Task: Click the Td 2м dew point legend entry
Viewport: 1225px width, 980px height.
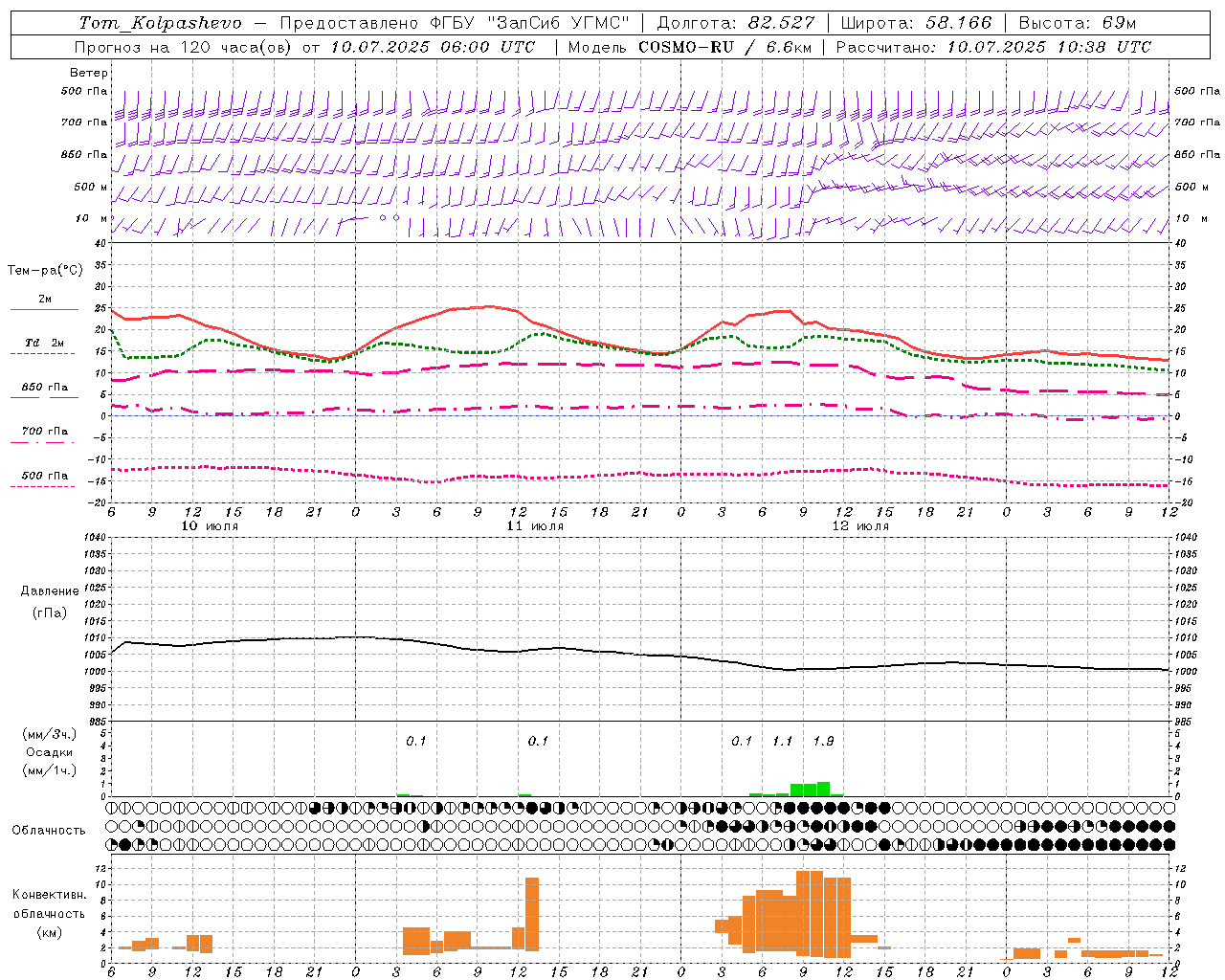Action: coord(44,343)
